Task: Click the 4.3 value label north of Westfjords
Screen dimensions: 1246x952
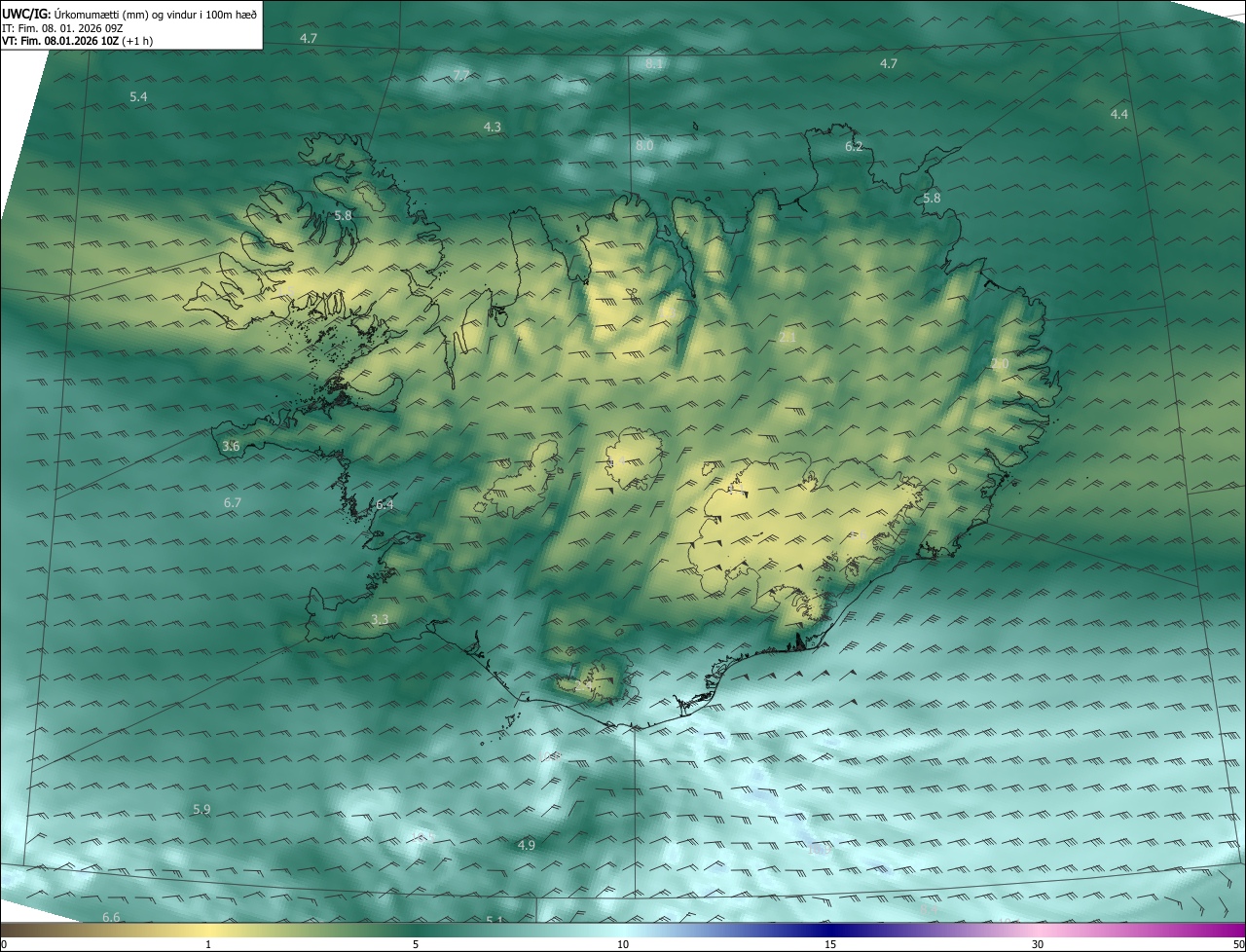Action: click(493, 127)
